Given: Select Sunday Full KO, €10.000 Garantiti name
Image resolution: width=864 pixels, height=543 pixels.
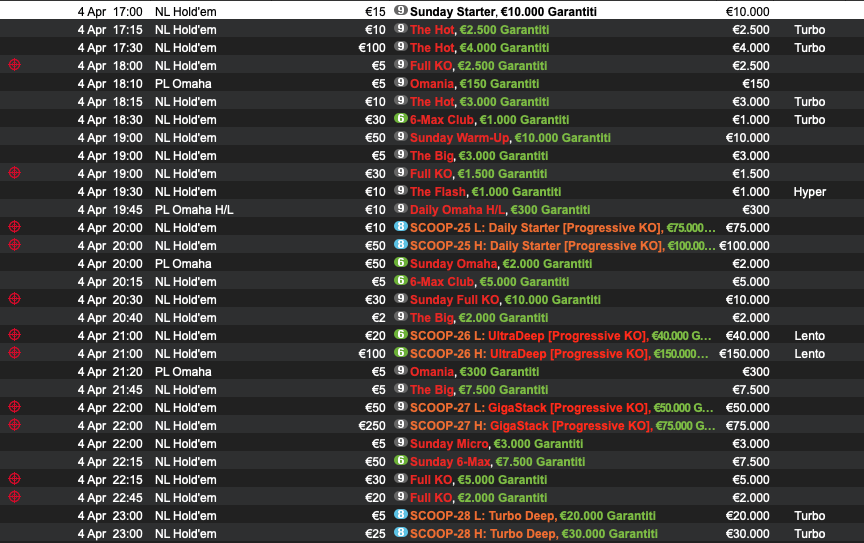Looking at the screenshot, I should [x=505, y=300].
